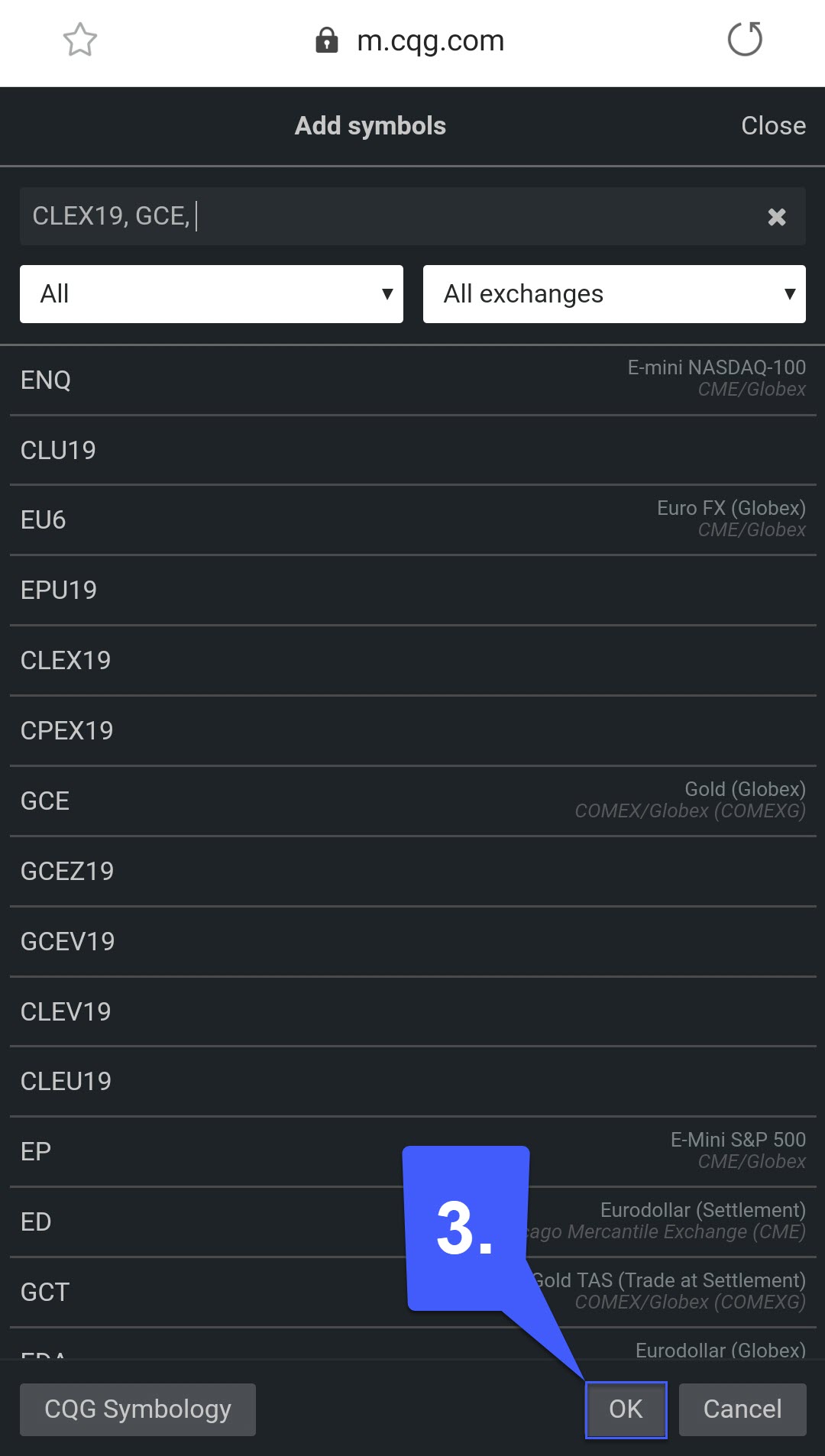Open the CQG Symbology reference

click(137, 1409)
